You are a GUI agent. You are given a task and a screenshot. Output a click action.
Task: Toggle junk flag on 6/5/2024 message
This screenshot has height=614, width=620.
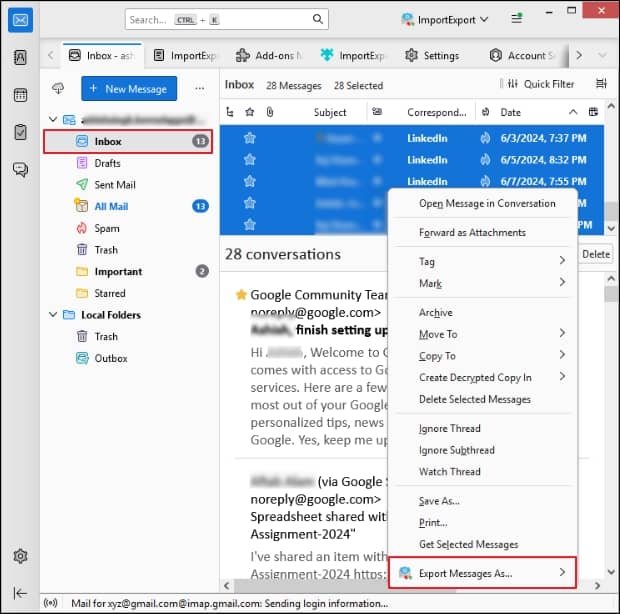point(485,160)
